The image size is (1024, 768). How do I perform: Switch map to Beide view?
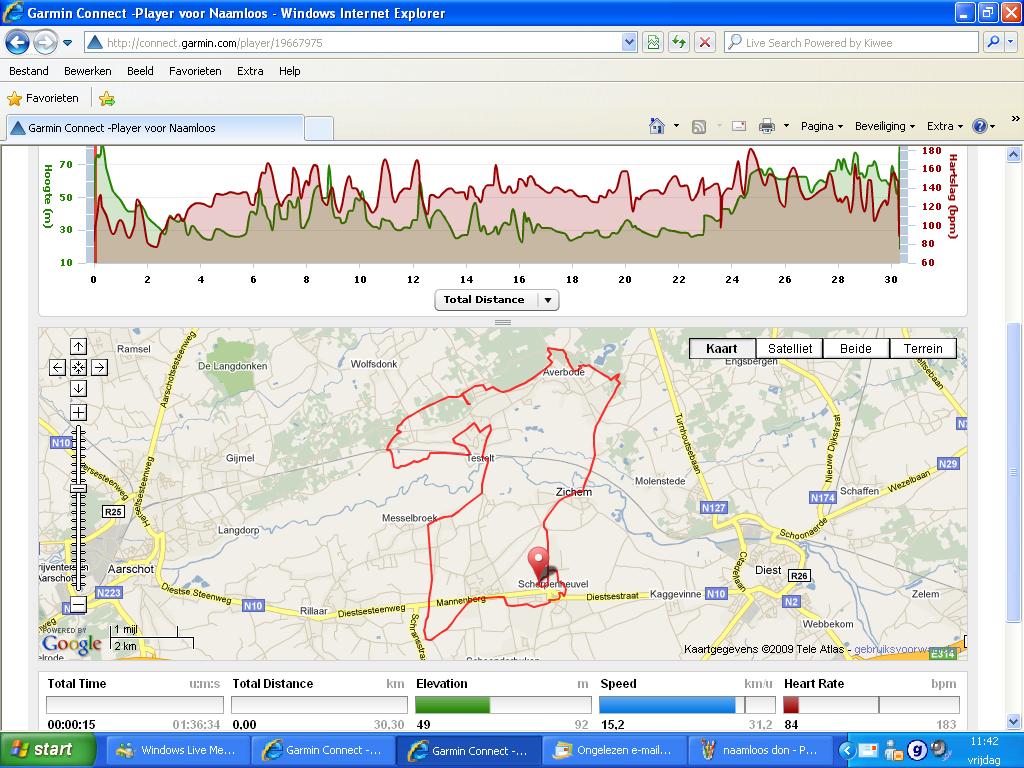pyautogui.click(x=856, y=349)
